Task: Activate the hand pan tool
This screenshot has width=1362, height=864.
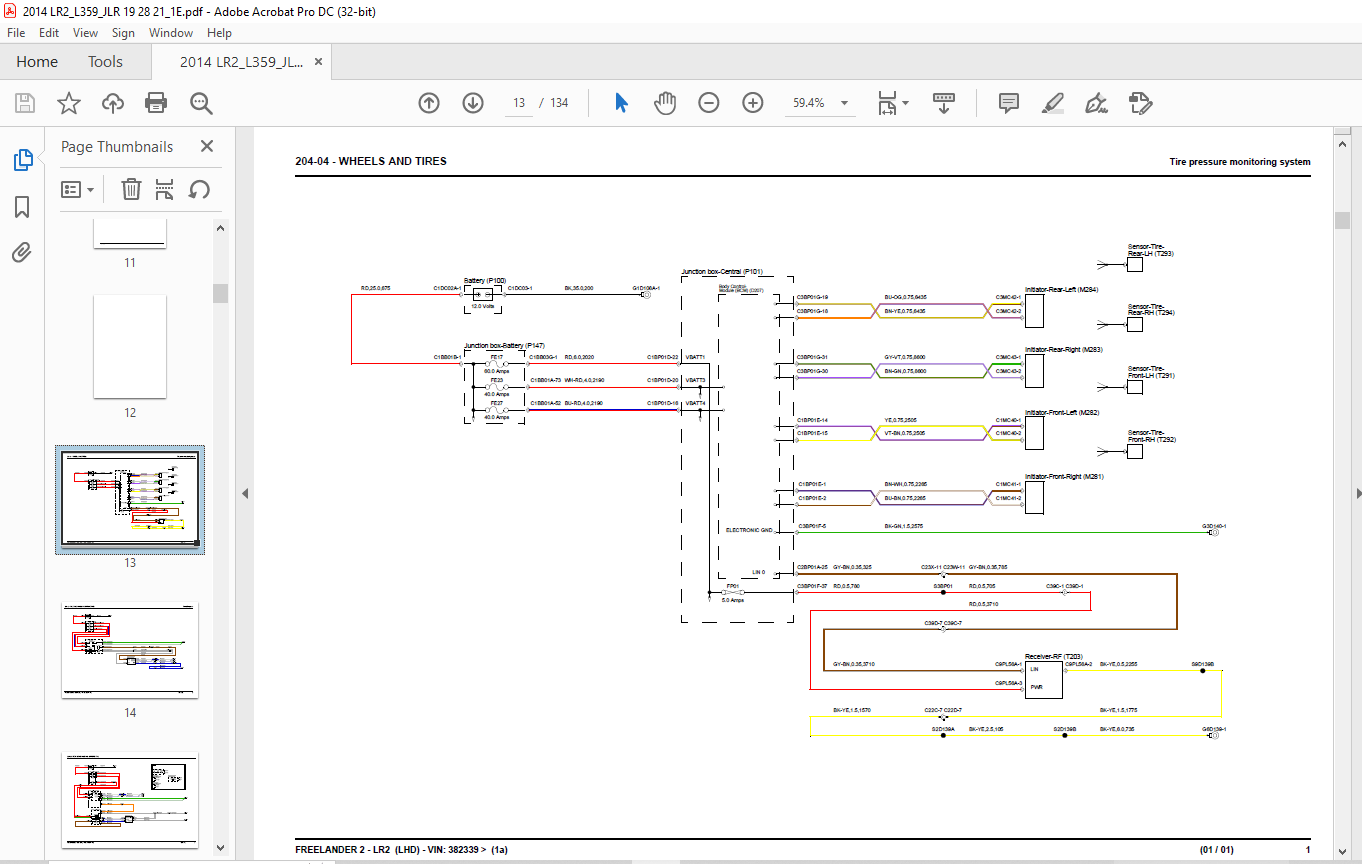Action: [x=665, y=103]
